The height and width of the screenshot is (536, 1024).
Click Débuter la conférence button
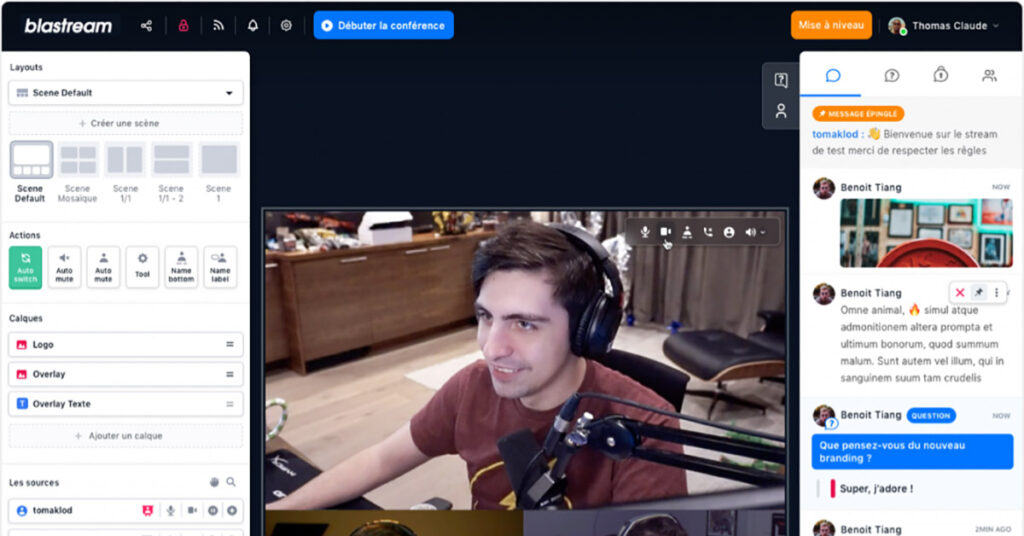383,26
